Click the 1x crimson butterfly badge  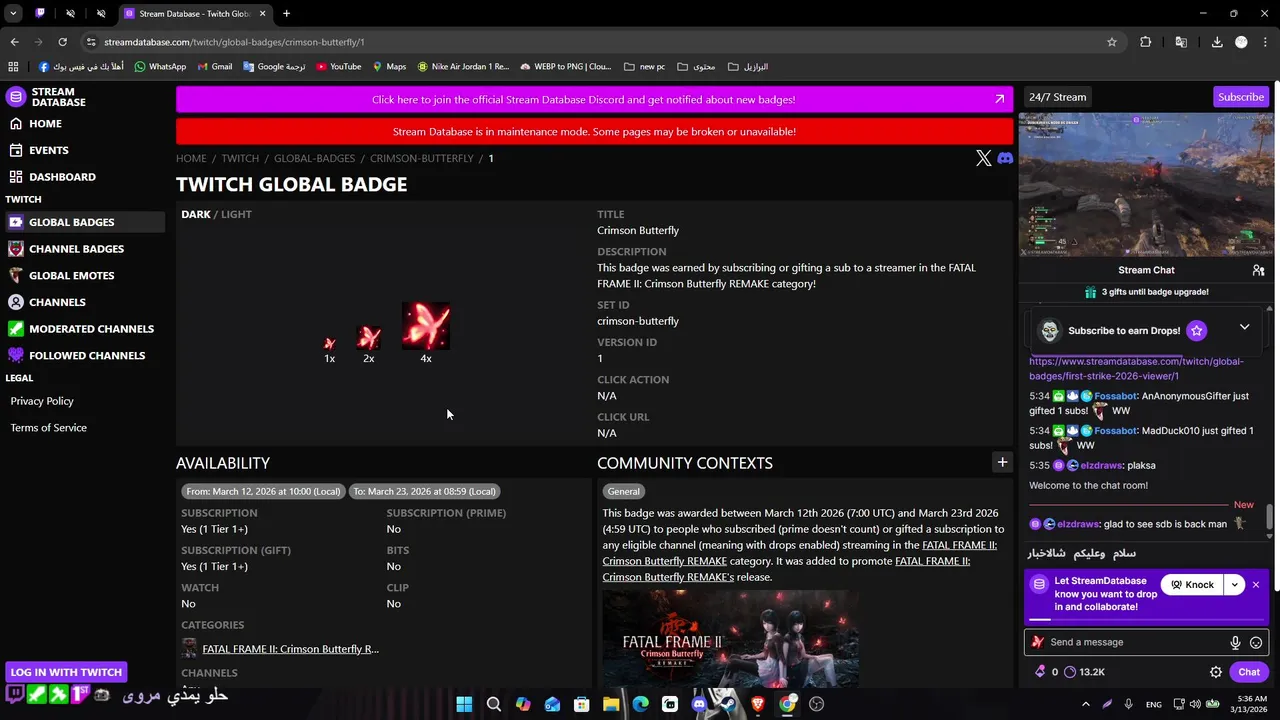point(329,343)
